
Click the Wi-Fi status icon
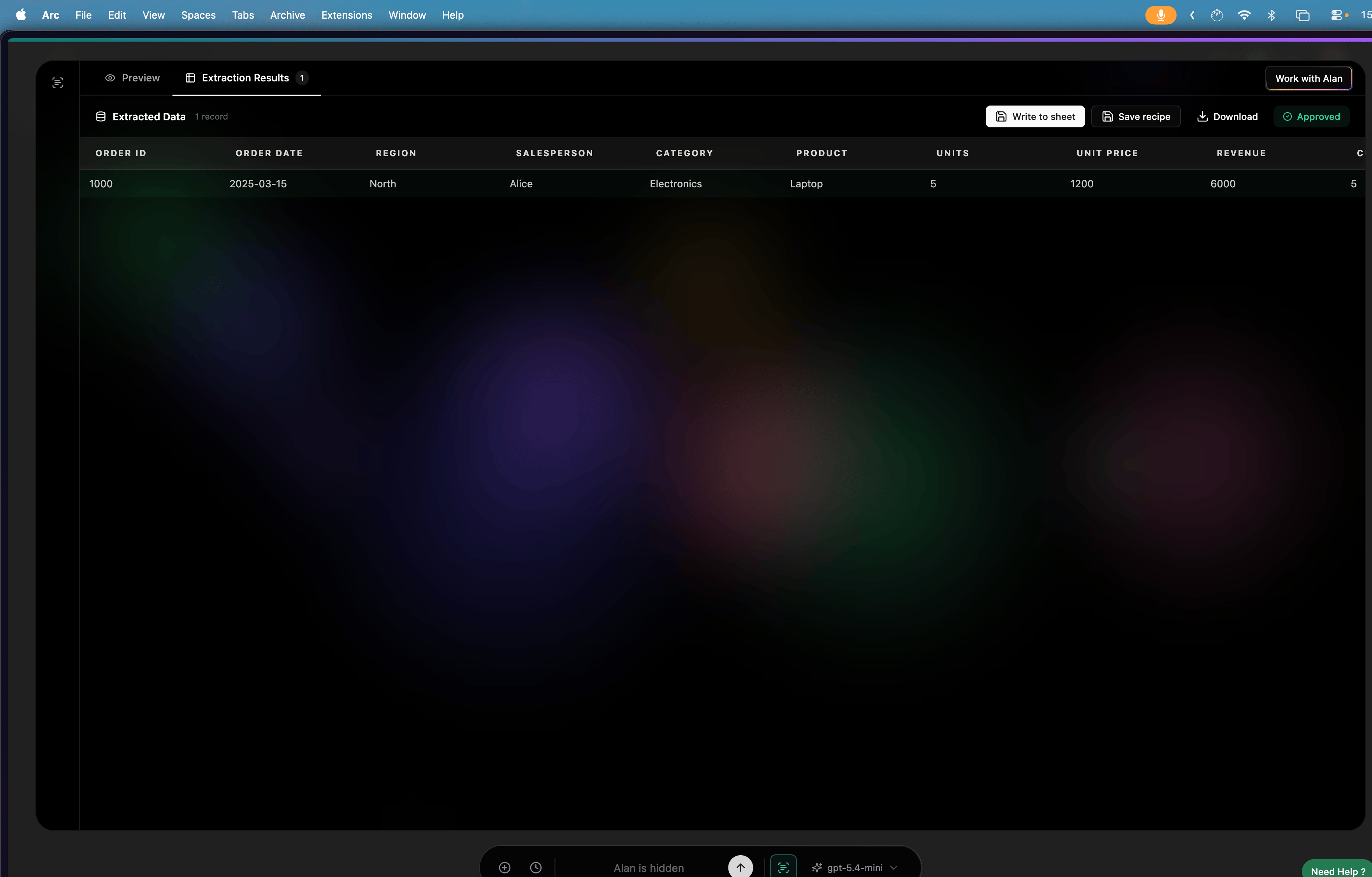pos(1244,15)
